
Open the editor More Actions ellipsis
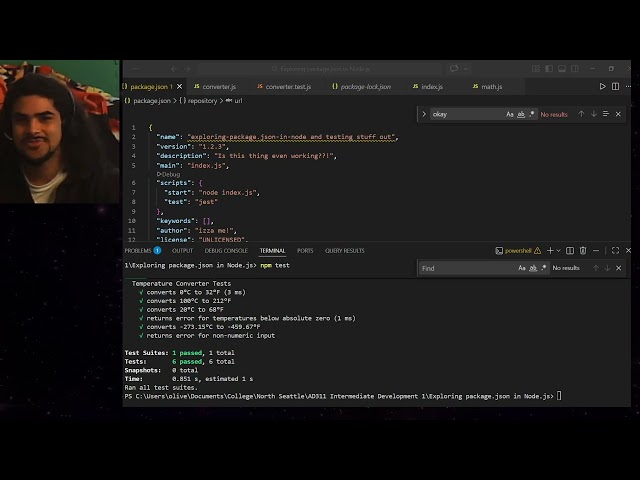click(x=628, y=87)
